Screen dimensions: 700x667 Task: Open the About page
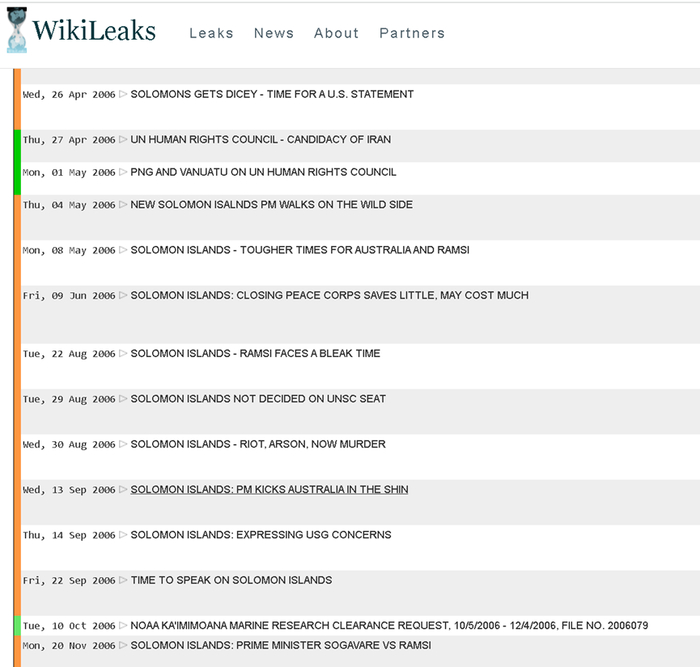(336, 33)
